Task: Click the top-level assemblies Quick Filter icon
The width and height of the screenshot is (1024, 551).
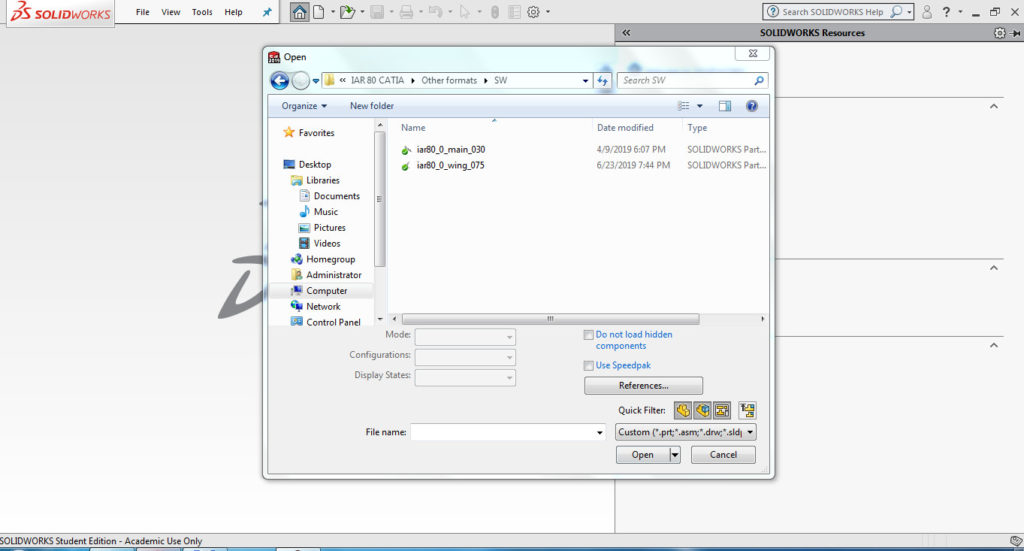Action: point(747,410)
